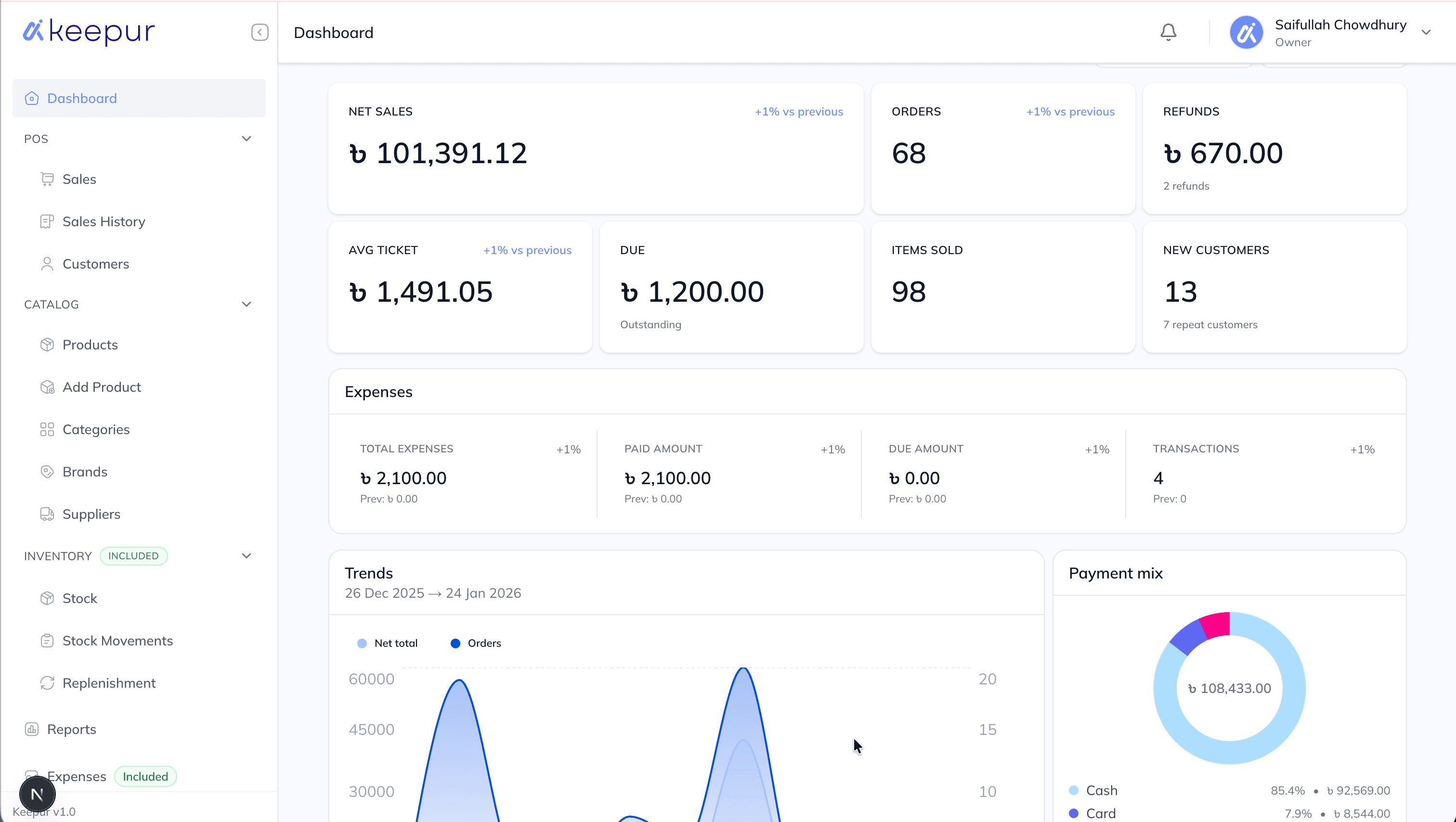Click the Avg Ticket card

pyautogui.click(x=460, y=287)
